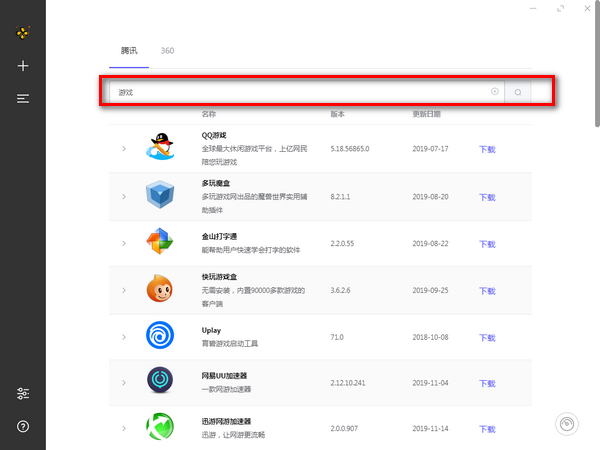This screenshot has height=450, width=600.
Task: Click the app logo in the sidebar
Action: pos(23,32)
